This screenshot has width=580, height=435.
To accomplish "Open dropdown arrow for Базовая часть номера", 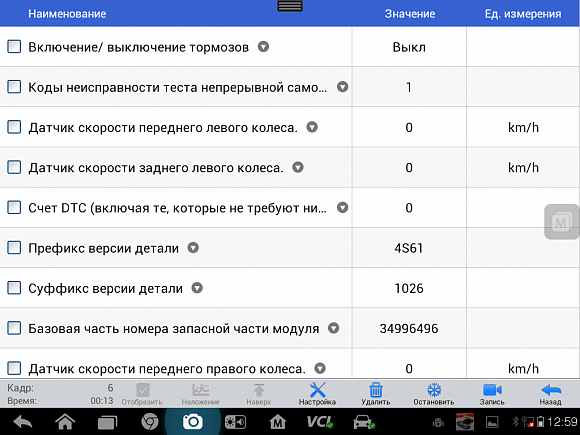I will click(334, 328).
